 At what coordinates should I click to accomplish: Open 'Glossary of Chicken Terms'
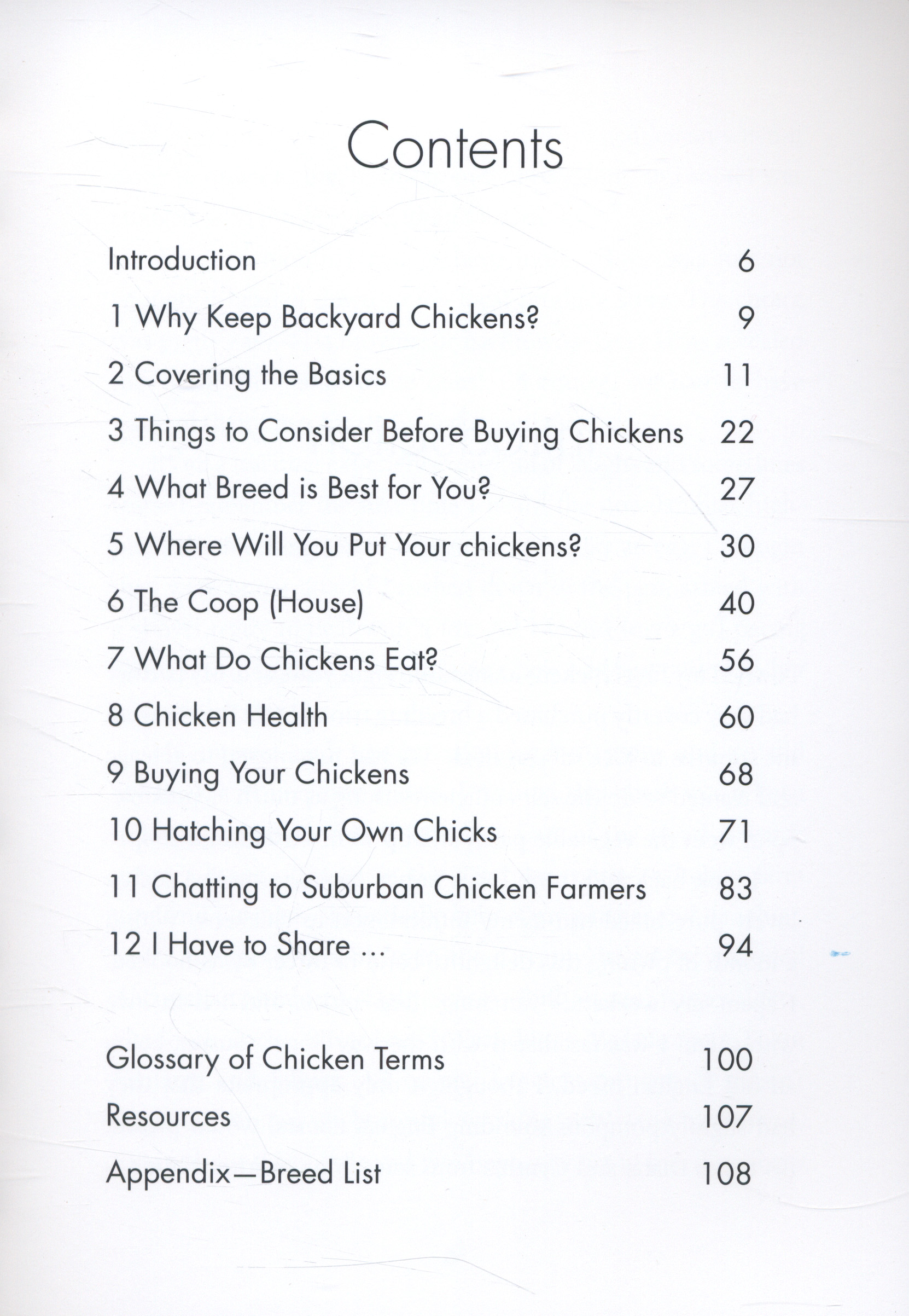coord(275,1059)
